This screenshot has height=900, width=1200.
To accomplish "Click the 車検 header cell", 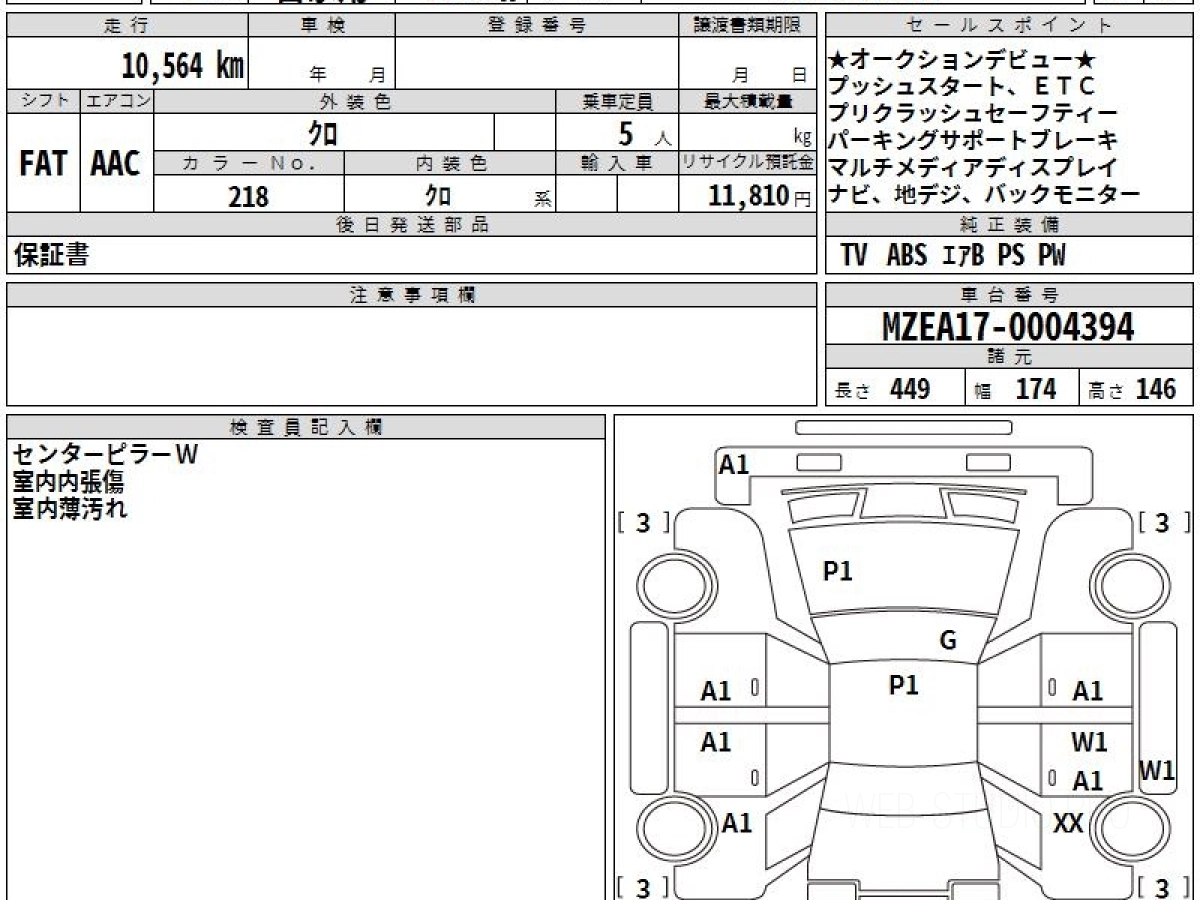I will pos(321,26).
